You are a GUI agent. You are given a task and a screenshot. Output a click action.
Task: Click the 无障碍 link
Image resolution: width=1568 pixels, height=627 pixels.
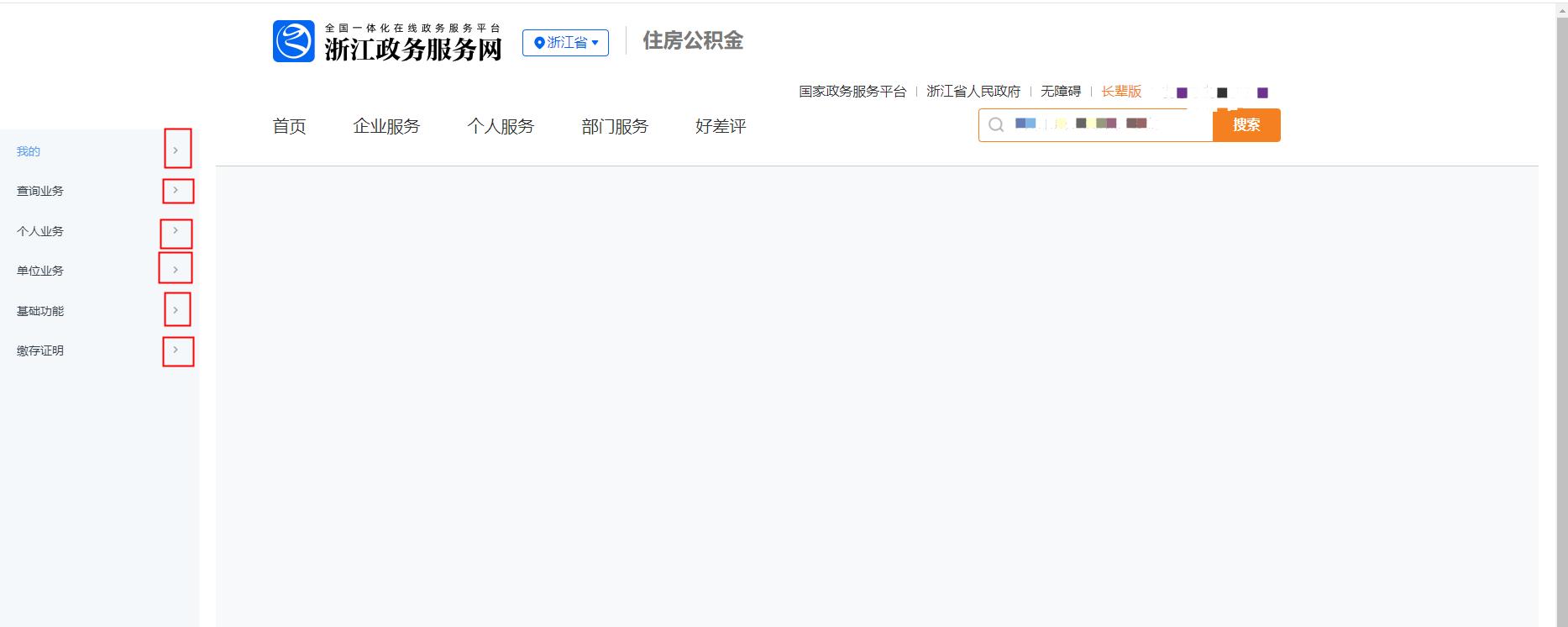1061,92
